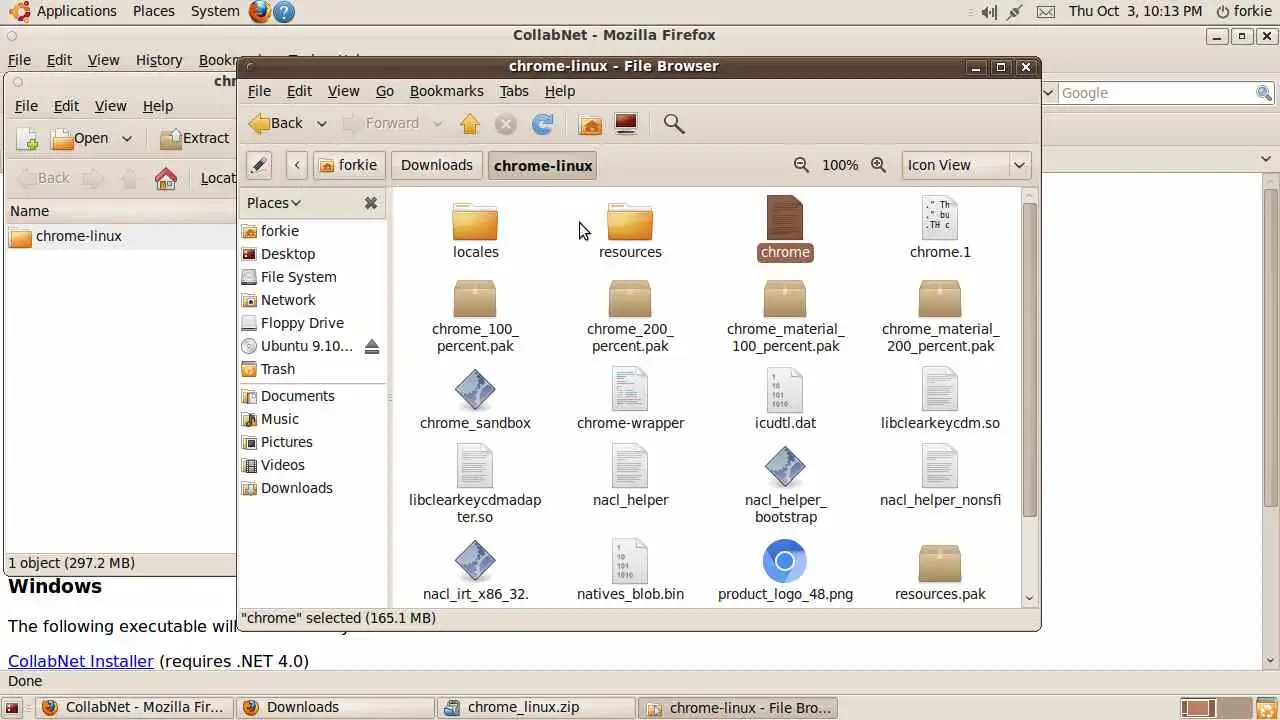Screen dimensions: 1280x720
Task: Select the chrome executable file
Action: tap(785, 228)
